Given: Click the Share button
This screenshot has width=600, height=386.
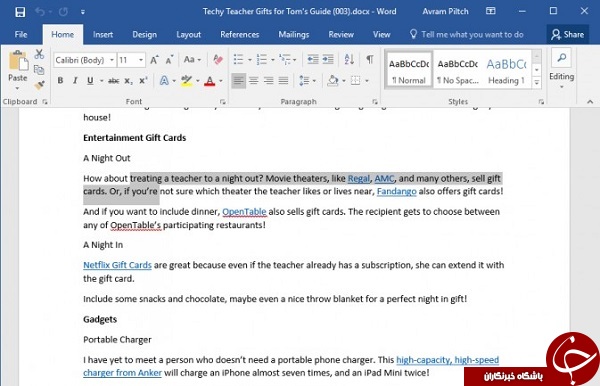Looking at the screenshot, I should pyautogui.click(x=567, y=34).
